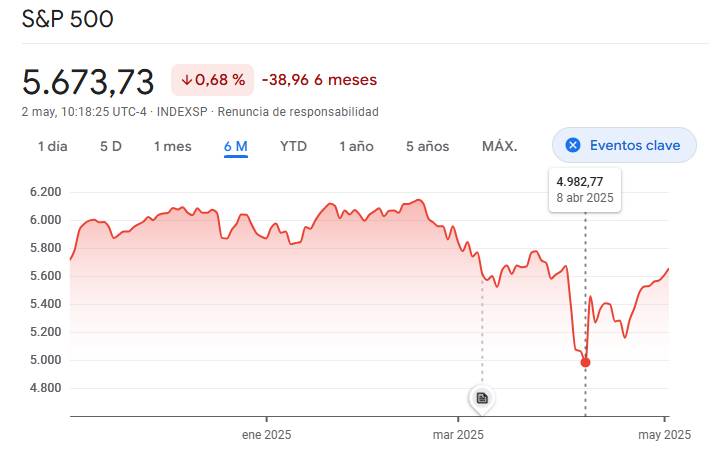The image size is (709, 457).
Task: Toggle the Eventos clave chip
Action: [x=625, y=146]
